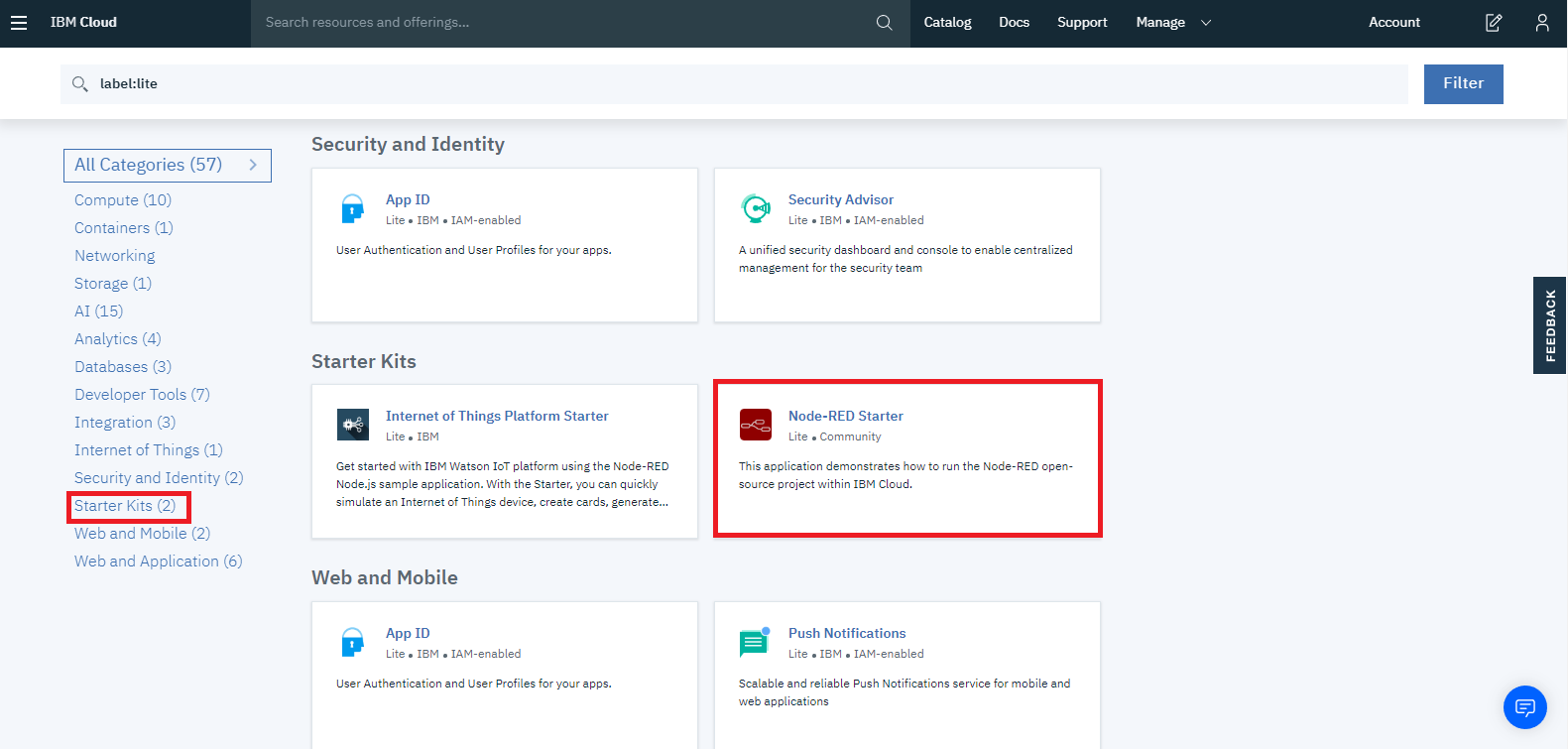Select the Internet of Things (1) category

(149, 450)
